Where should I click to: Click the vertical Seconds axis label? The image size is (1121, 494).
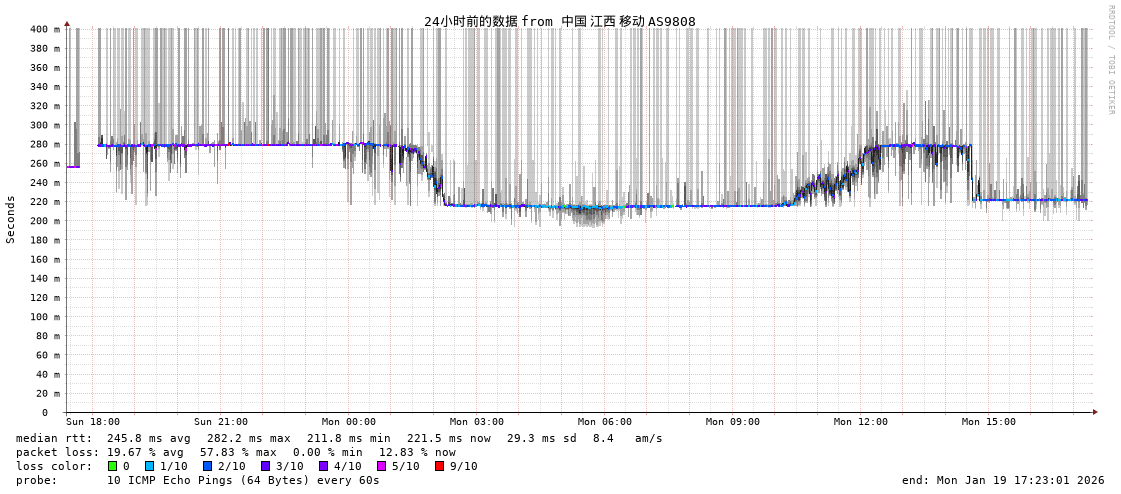point(11,219)
